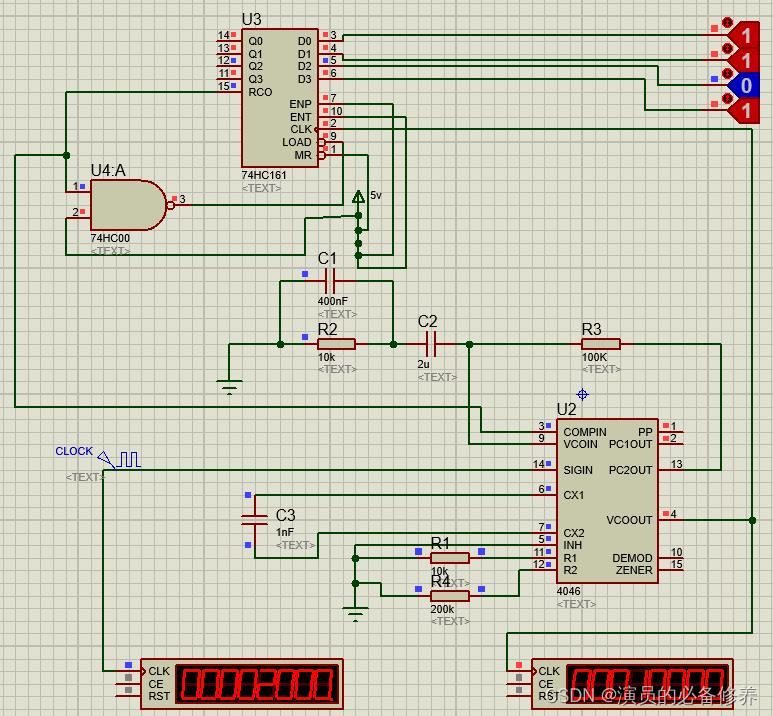Select the R2 resistor symbol
This screenshot has width=773, height=716.
pos(336,344)
